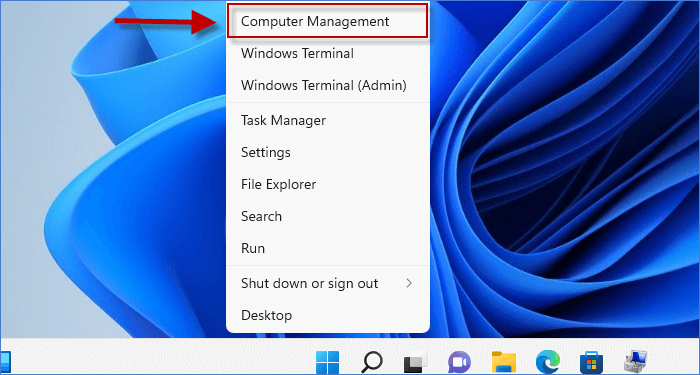Open Microsoft Store from the taskbar
700x375 pixels.
[x=592, y=362]
